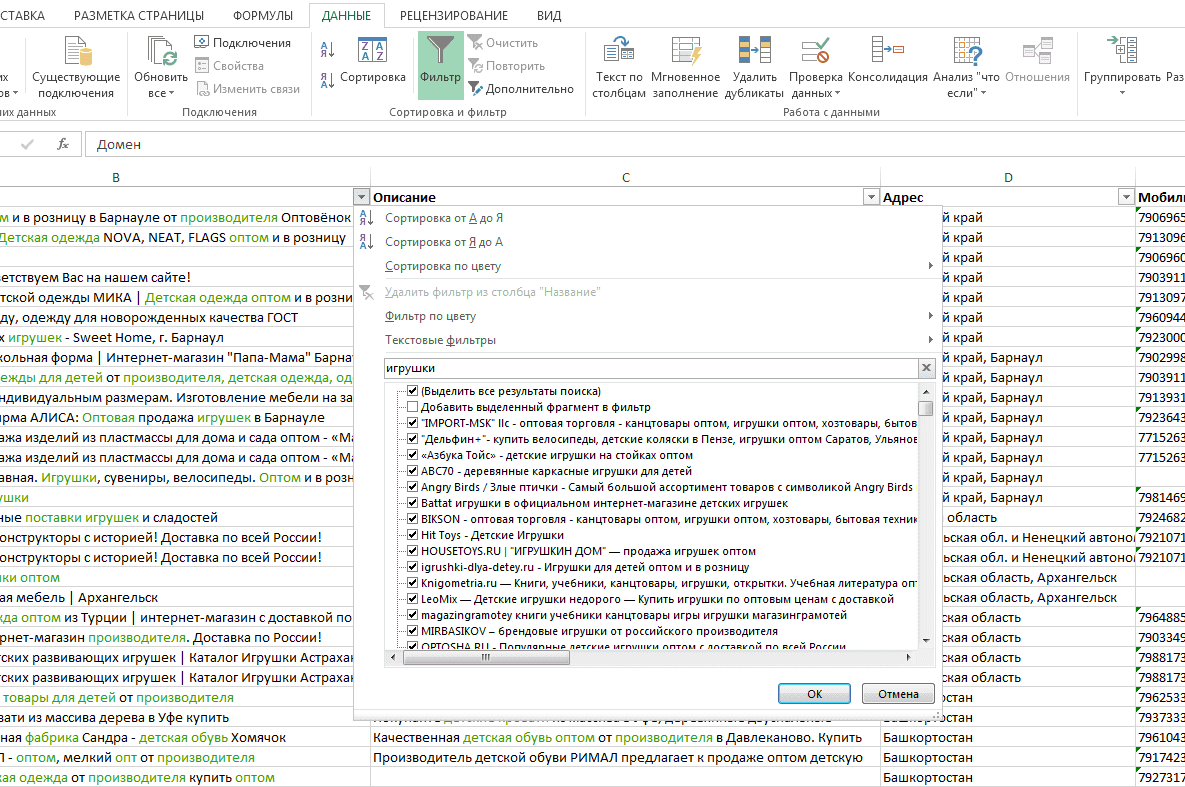Open Connections (Подключения) in the ribbon

coord(243,42)
